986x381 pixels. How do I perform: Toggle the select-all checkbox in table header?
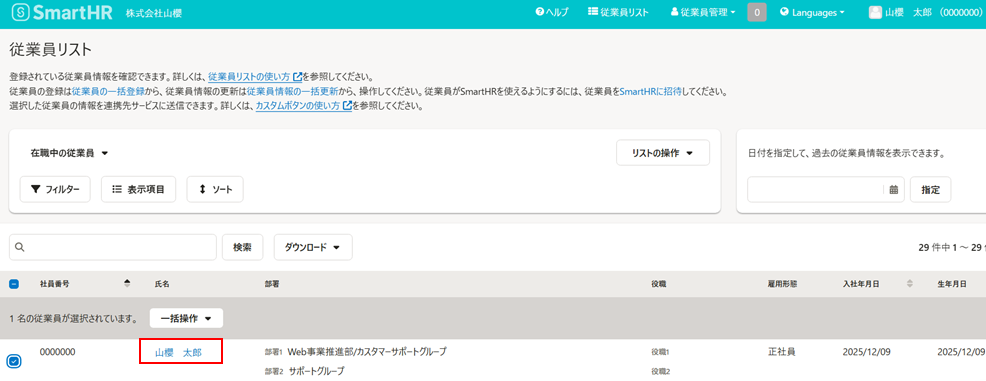pyautogui.click(x=14, y=284)
